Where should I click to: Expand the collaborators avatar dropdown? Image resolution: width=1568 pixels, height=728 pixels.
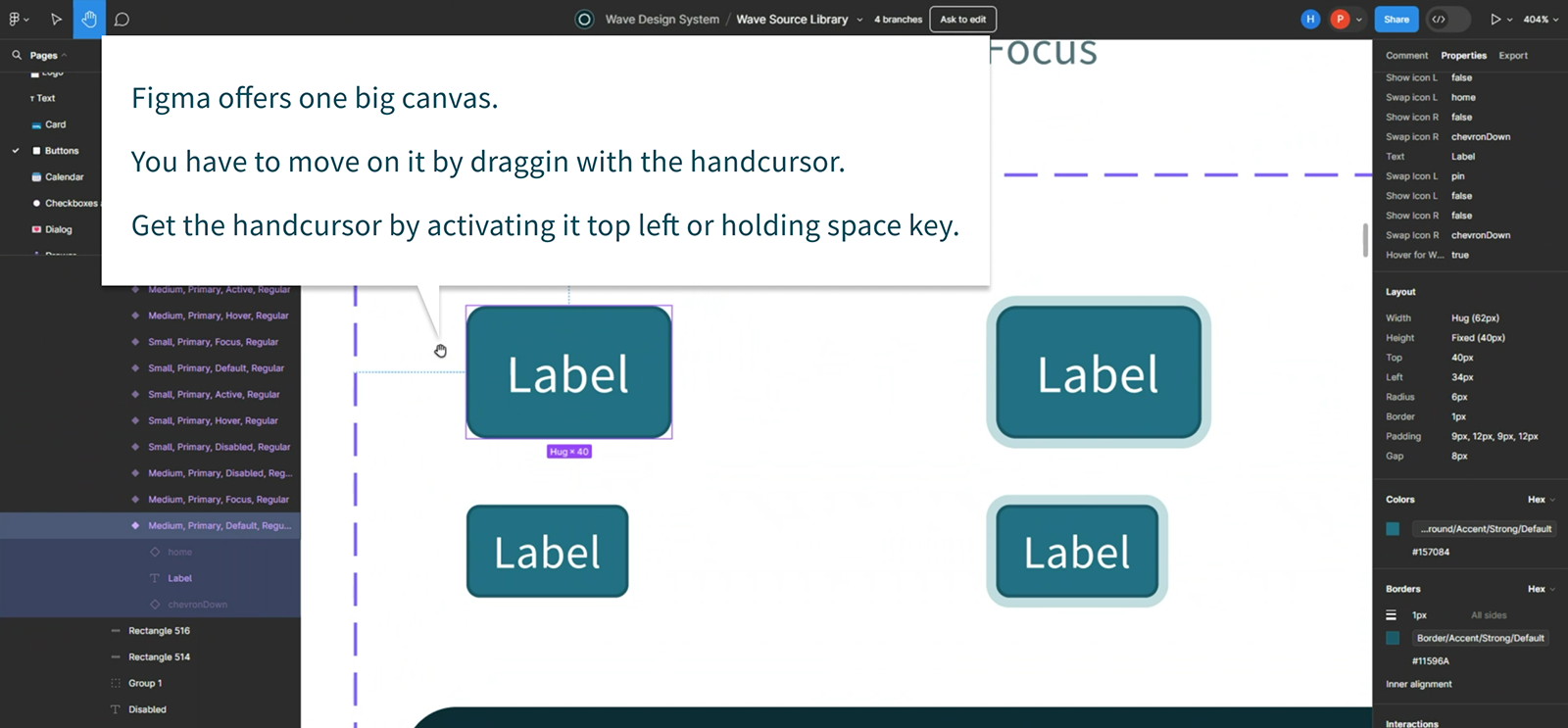click(x=1359, y=20)
